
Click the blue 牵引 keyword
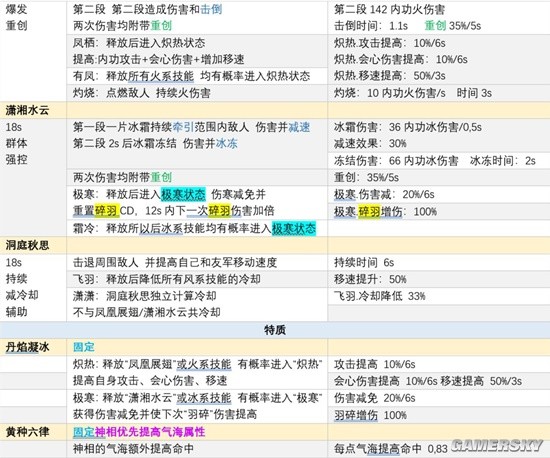(x=183, y=127)
